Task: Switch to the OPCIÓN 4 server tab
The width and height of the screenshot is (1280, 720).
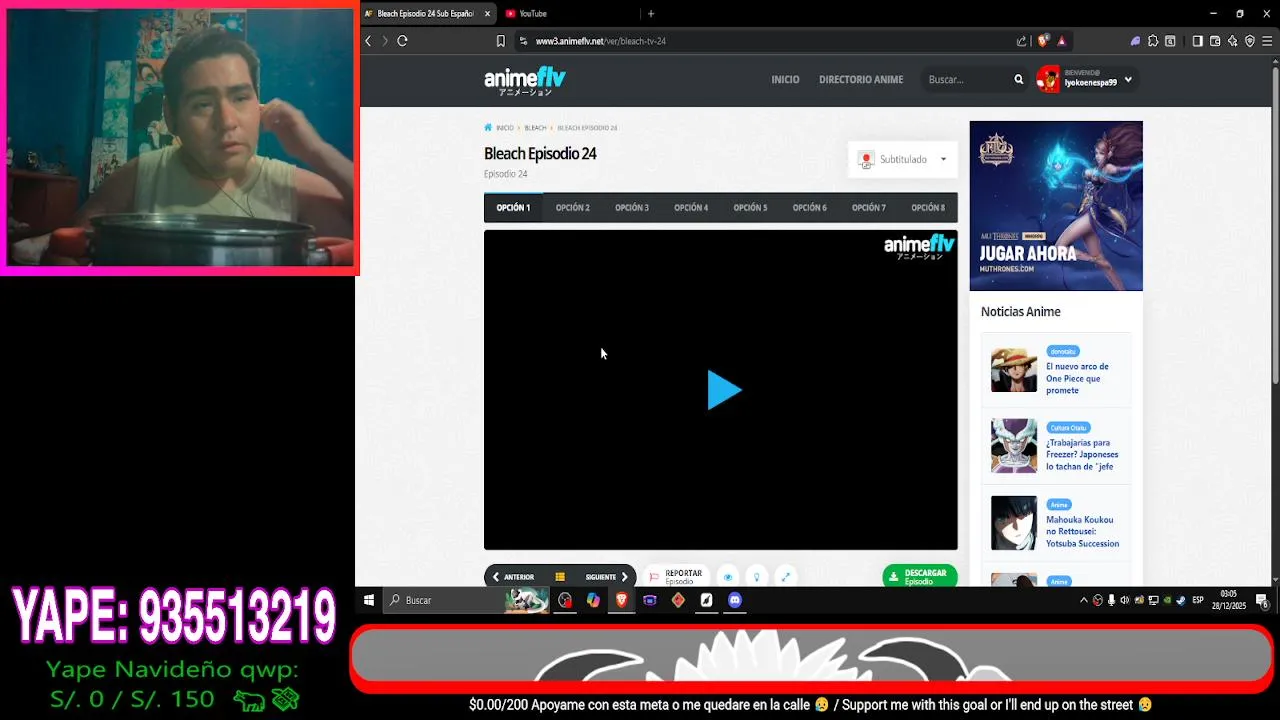Action: pyautogui.click(x=691, y=208)
